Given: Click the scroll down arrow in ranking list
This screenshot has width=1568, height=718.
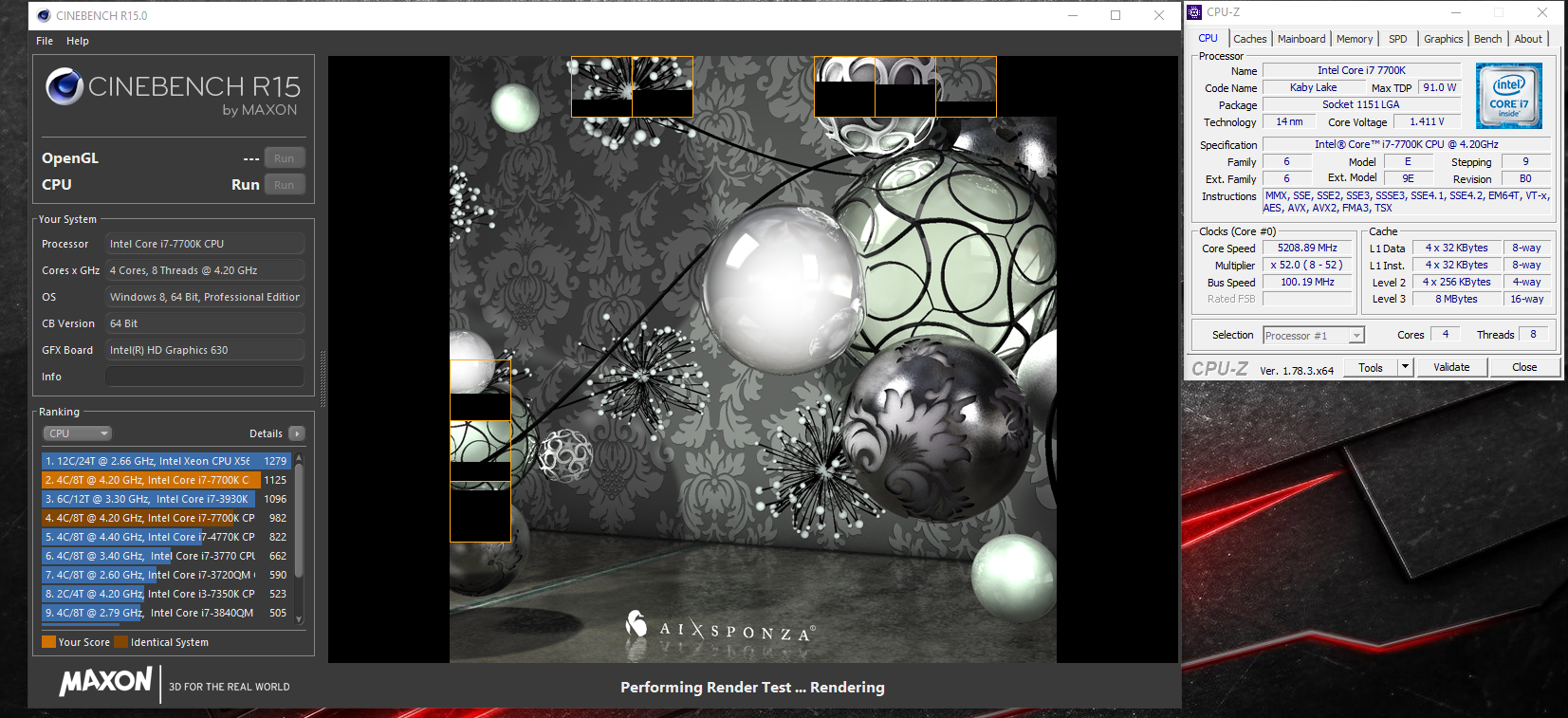Looking at the screenshot, I should click(x=300, y=619).
